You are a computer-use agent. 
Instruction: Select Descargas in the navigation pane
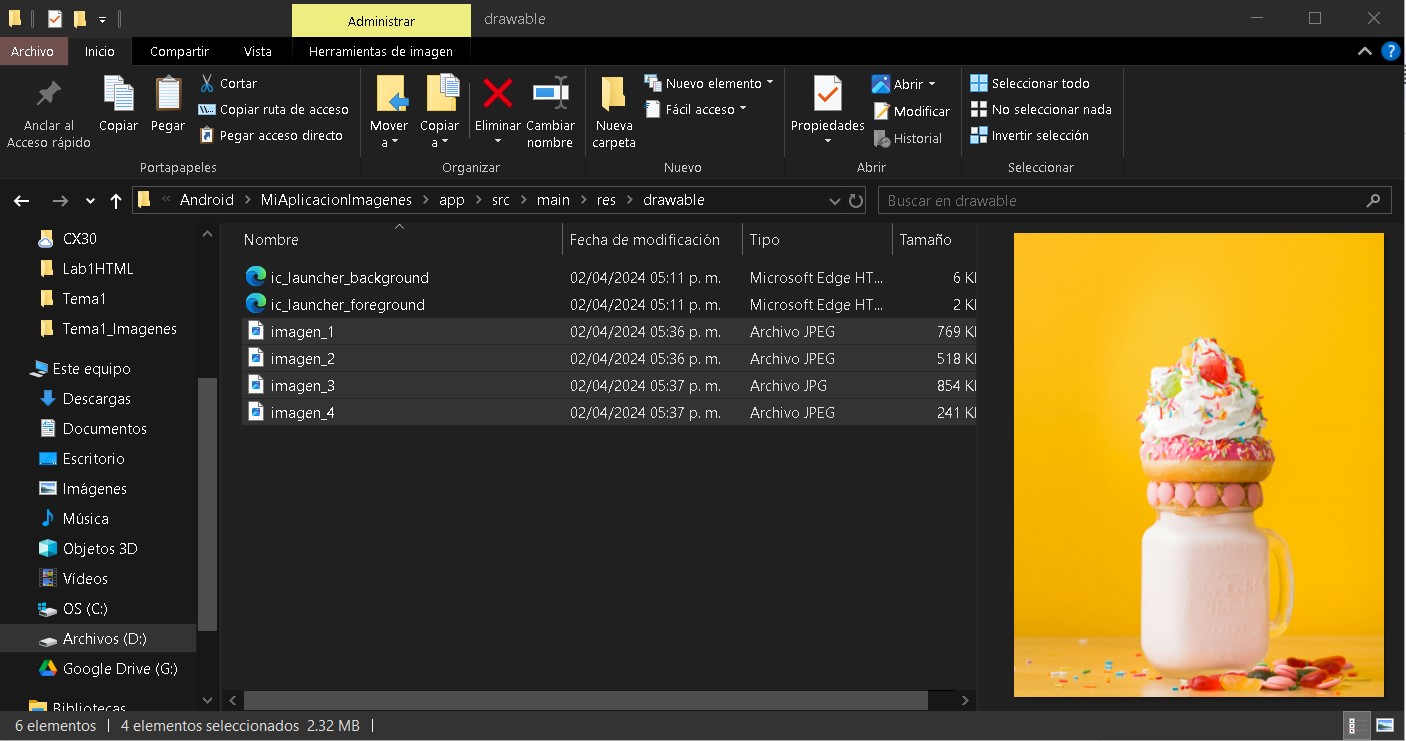point(96,398)
